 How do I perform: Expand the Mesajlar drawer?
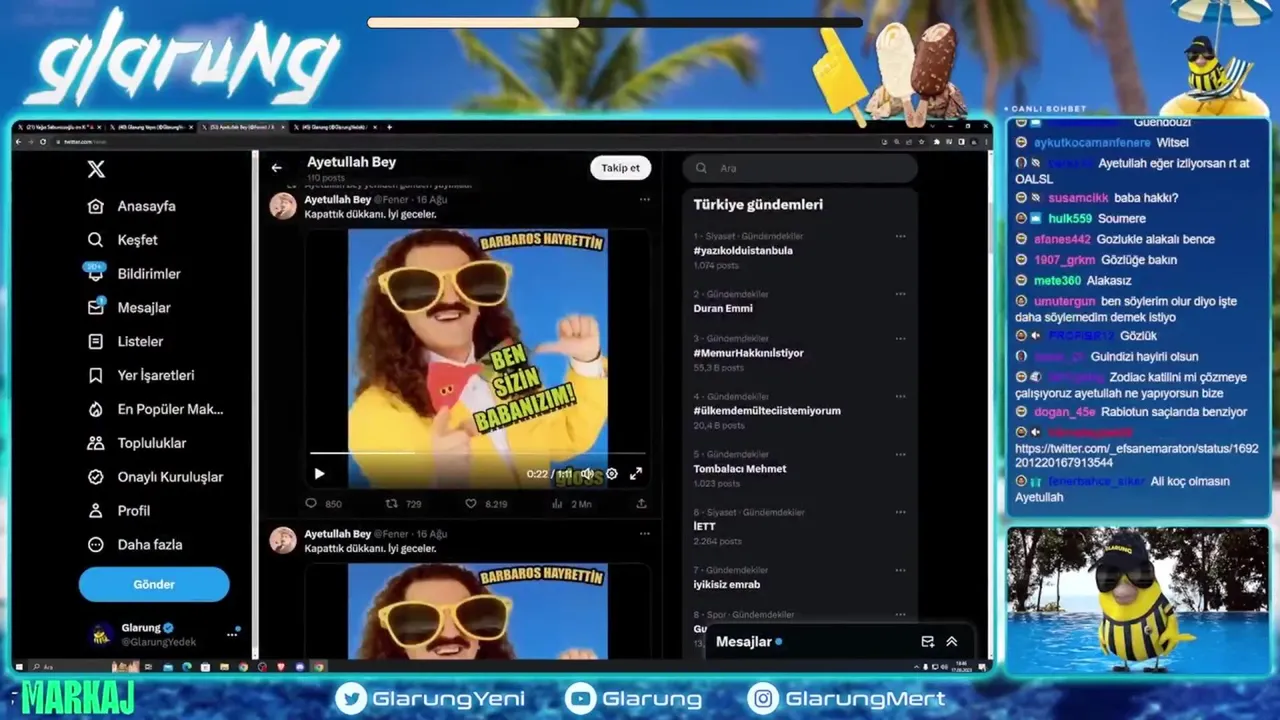point(951,642)
